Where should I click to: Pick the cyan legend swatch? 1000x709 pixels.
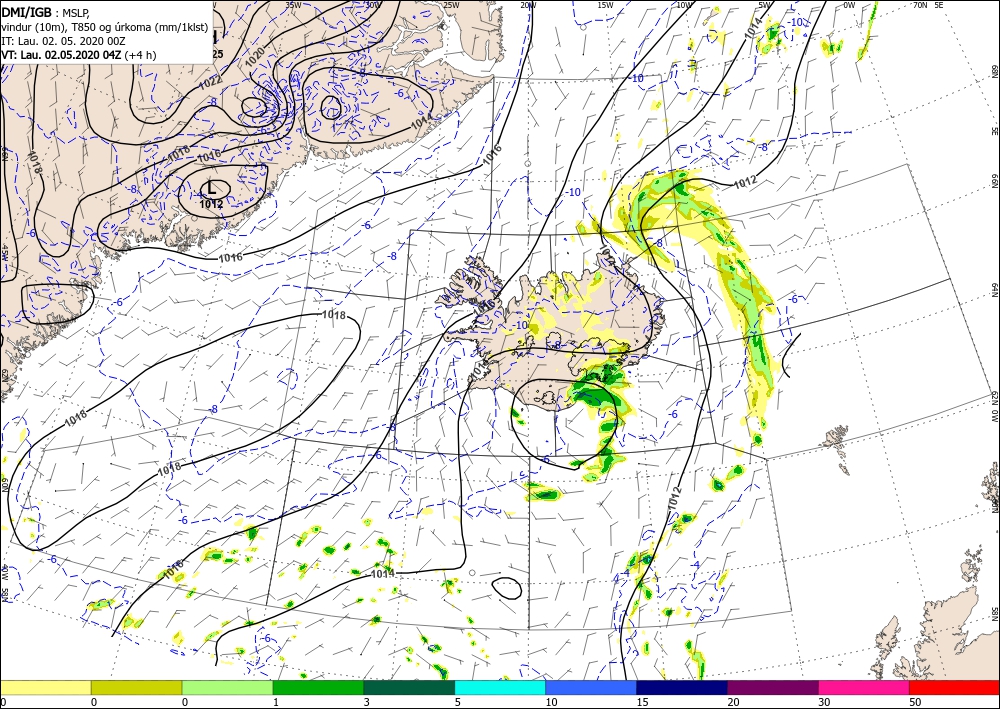point(500,687)
